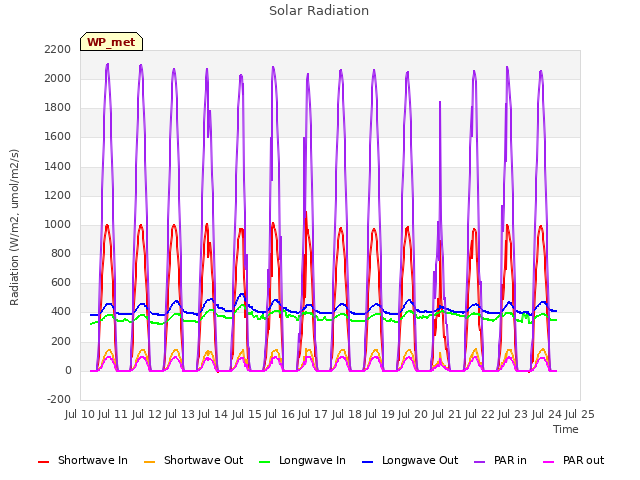Screen dimensions: 640x480
Task: Toggle the Shortwave In legend entry
Action: (83, 461)
